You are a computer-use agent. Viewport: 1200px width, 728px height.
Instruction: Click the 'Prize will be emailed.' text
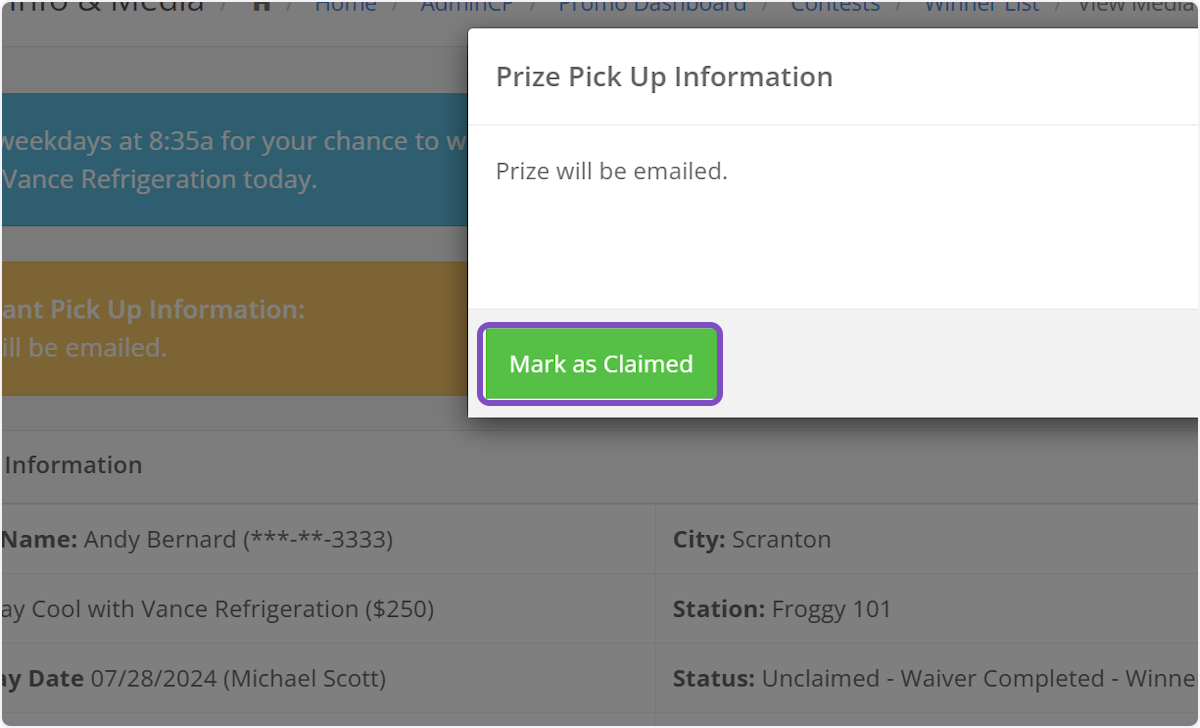(611, 171)
